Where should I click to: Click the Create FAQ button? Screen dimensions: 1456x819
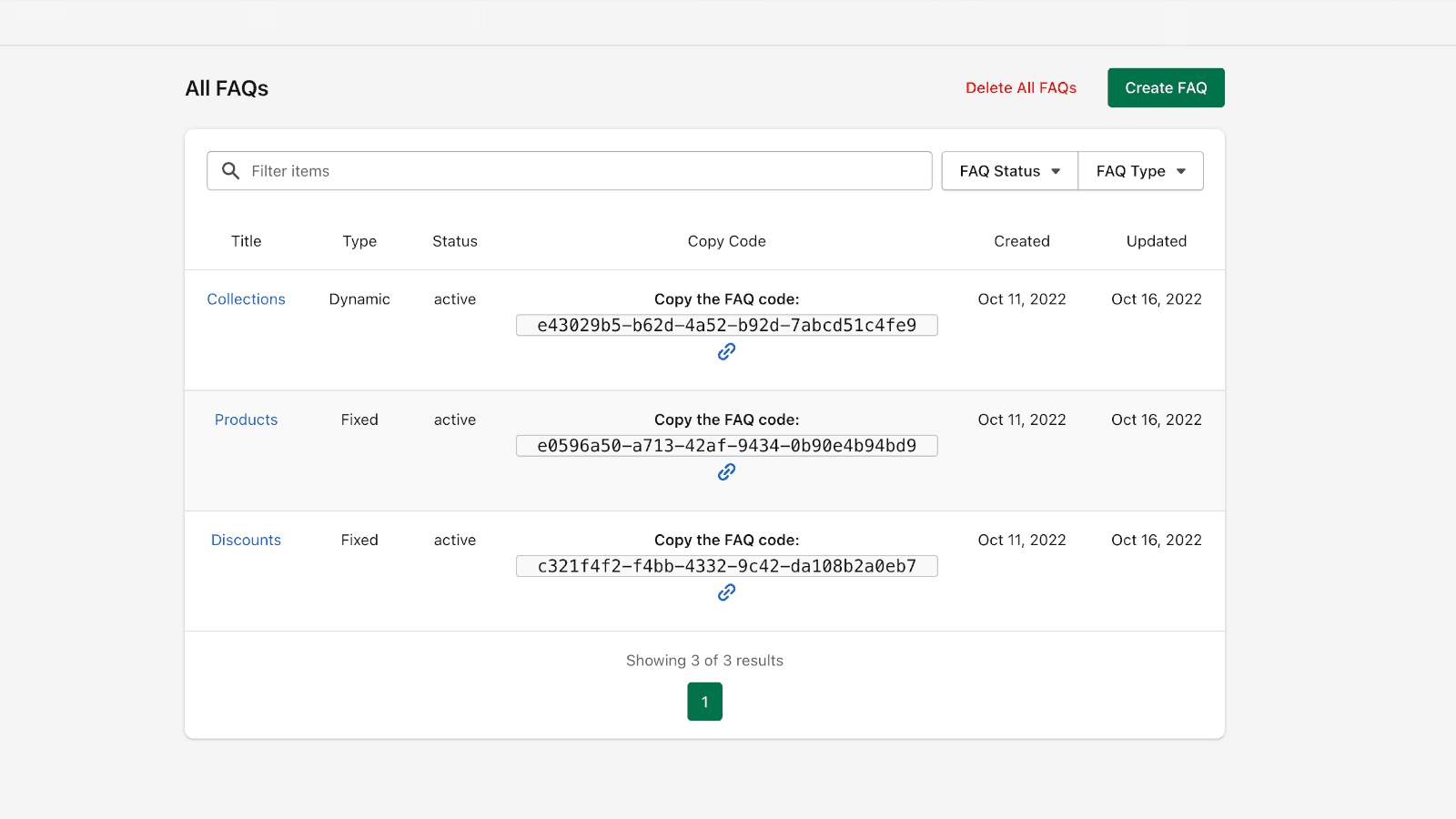[1165, 87]
